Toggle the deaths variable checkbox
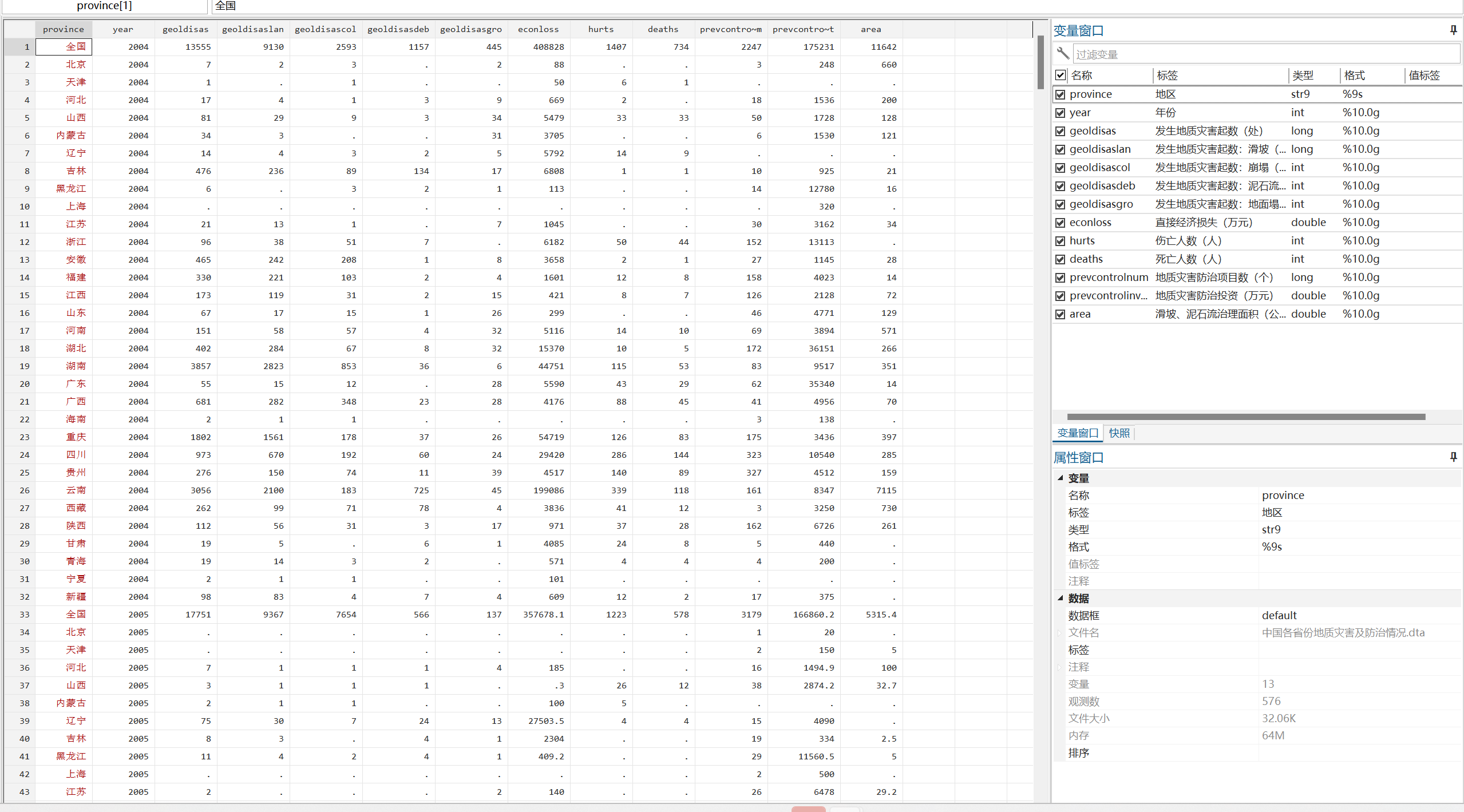Viewport: 1464px width, 812px height. click(x=1061, y=259)
